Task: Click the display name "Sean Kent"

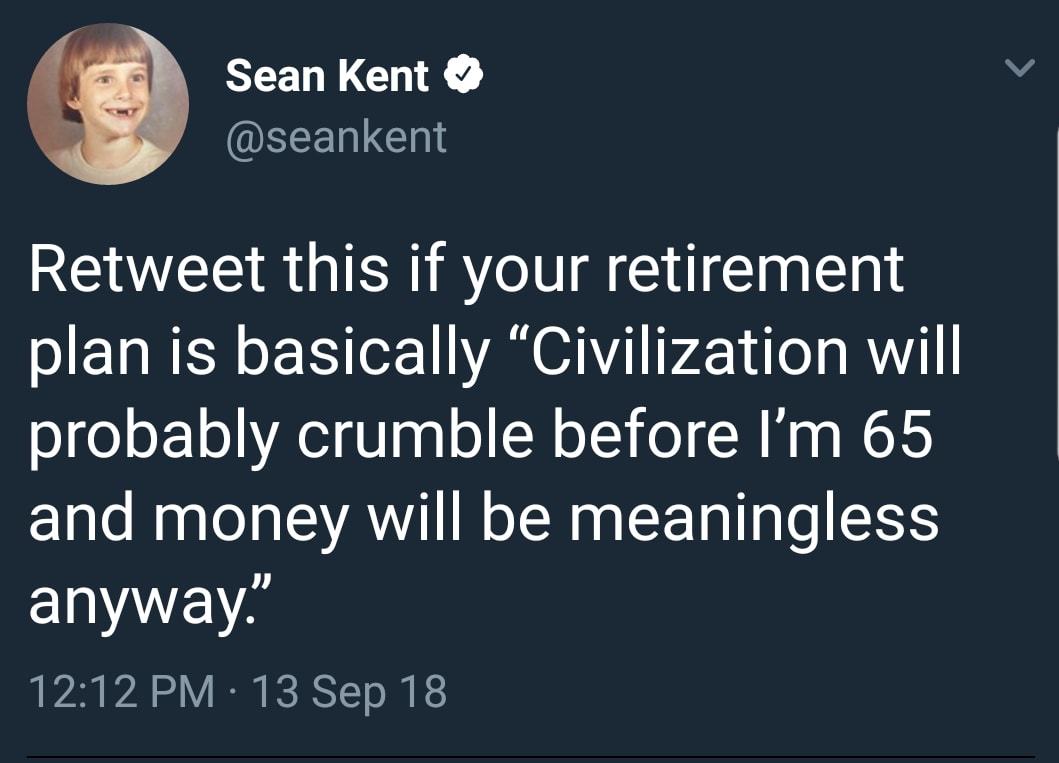Action: [x=327, y=76]
